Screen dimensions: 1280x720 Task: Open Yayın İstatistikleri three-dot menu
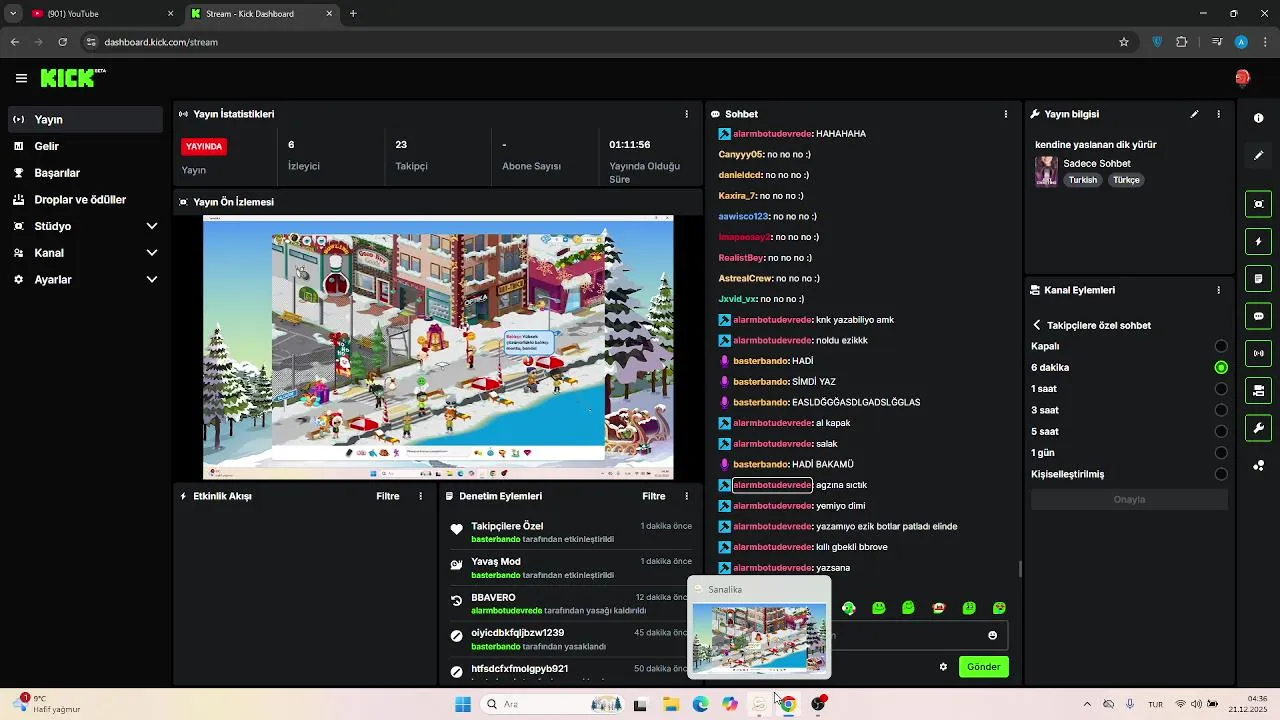(x=686, y=114)
